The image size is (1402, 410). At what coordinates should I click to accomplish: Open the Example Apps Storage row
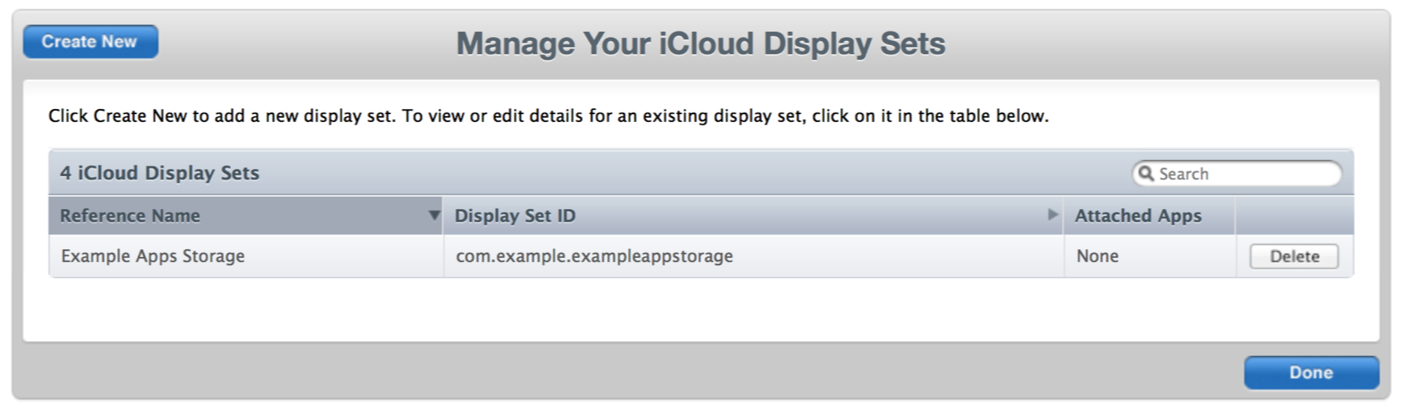point(153,256)
